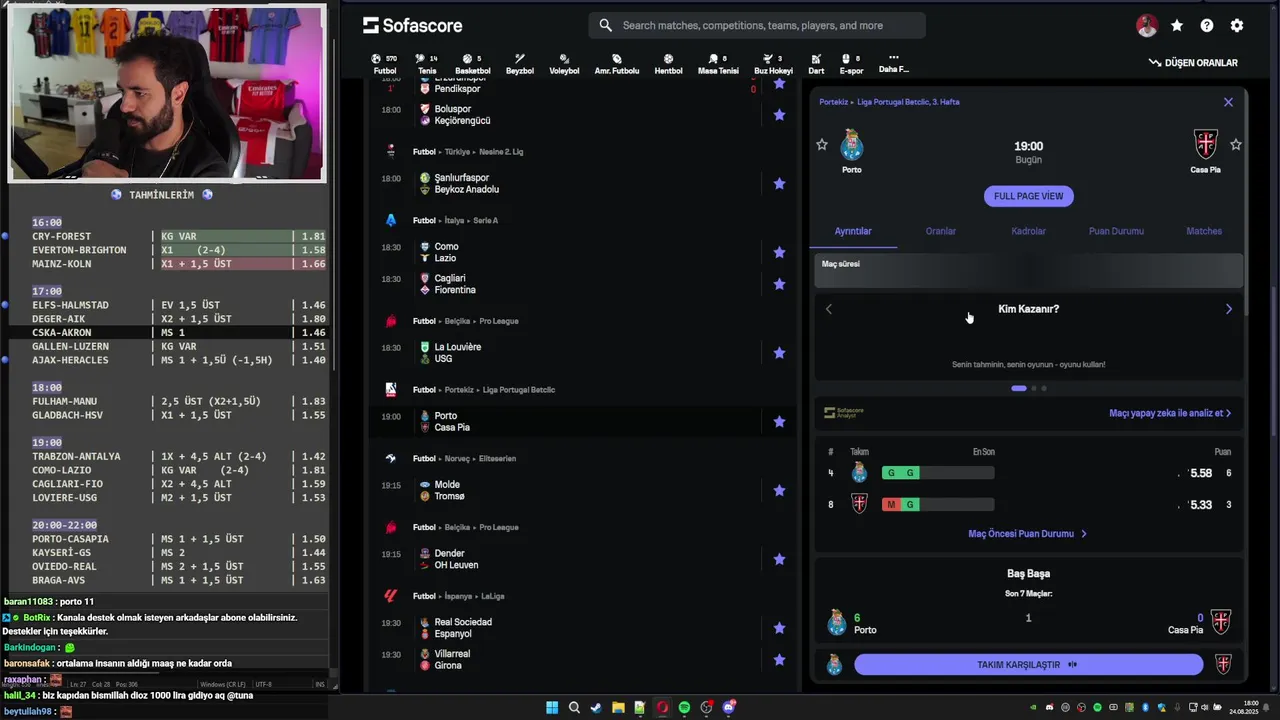Open Windows taskbar search
The image size is (1280, 720).
click(x=574, y=707)
